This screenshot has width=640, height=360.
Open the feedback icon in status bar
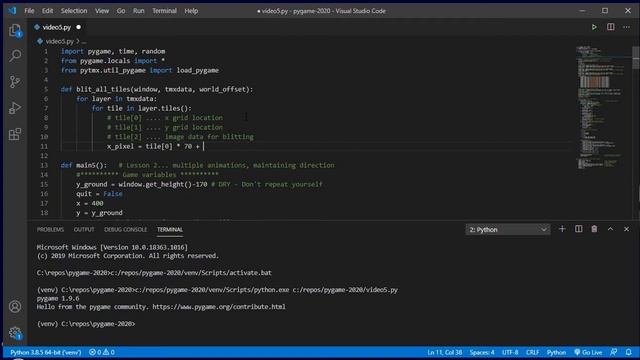613,352
